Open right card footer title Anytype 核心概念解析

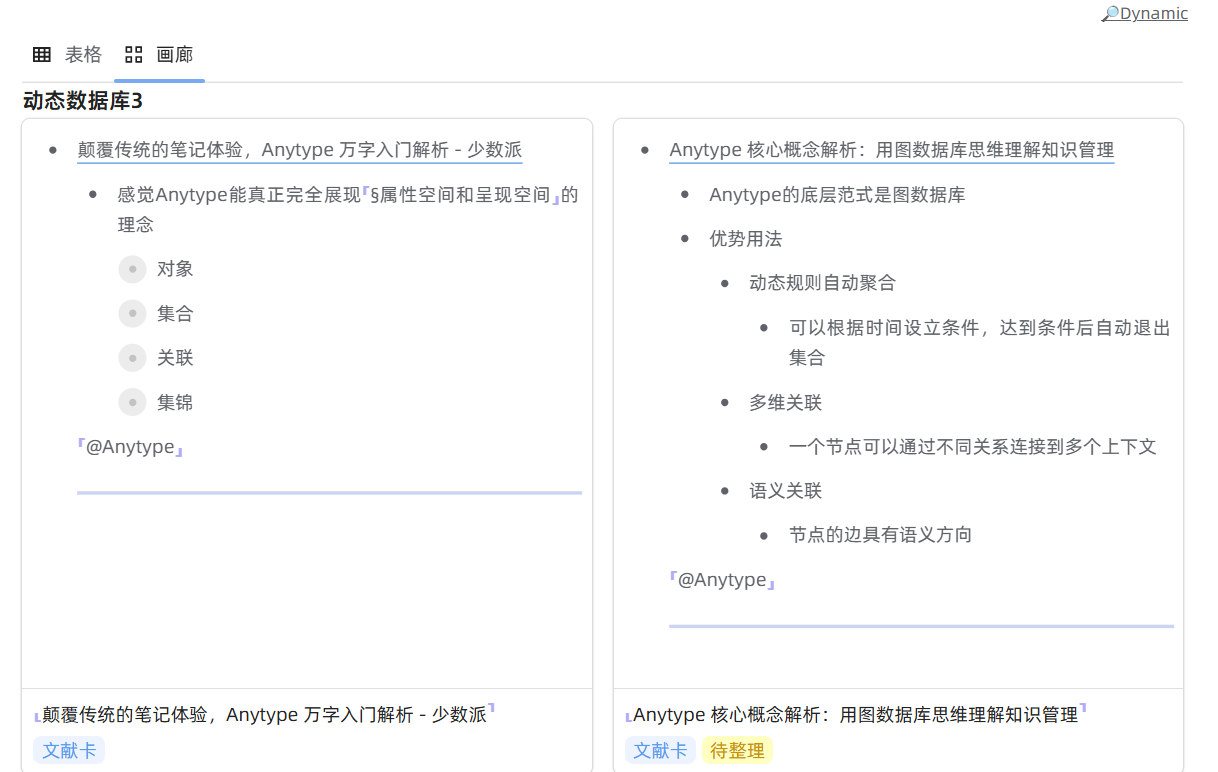[x=856, y=714]
